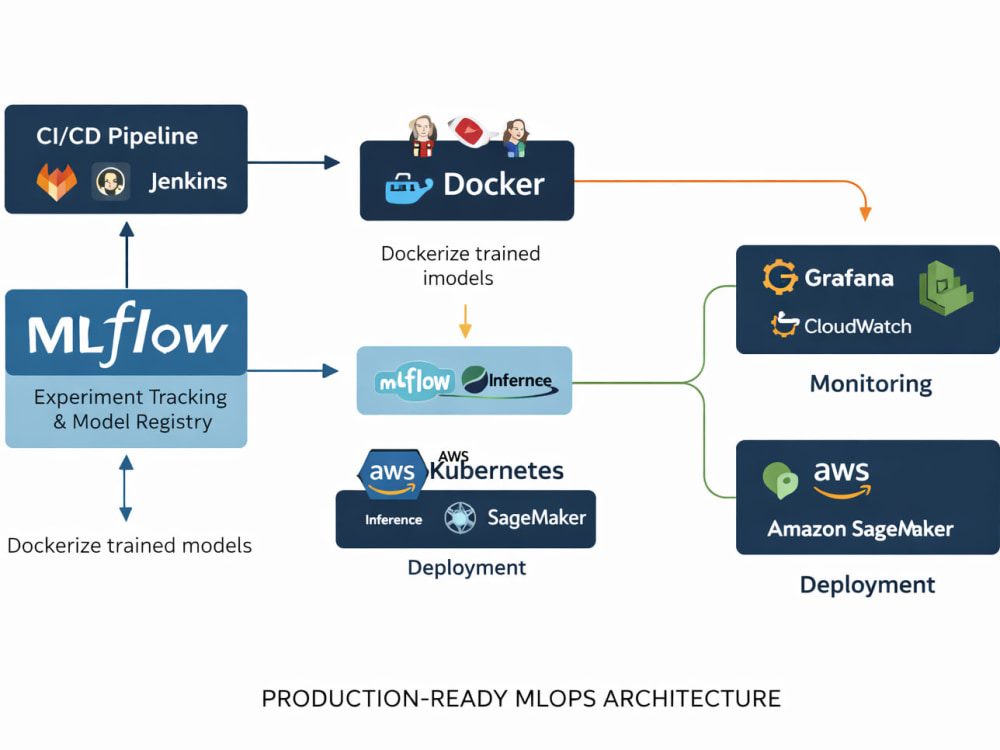Click the Grafana gear logo icon
Viewport: 1000px width, 750px height.
[x=780, y=277]
